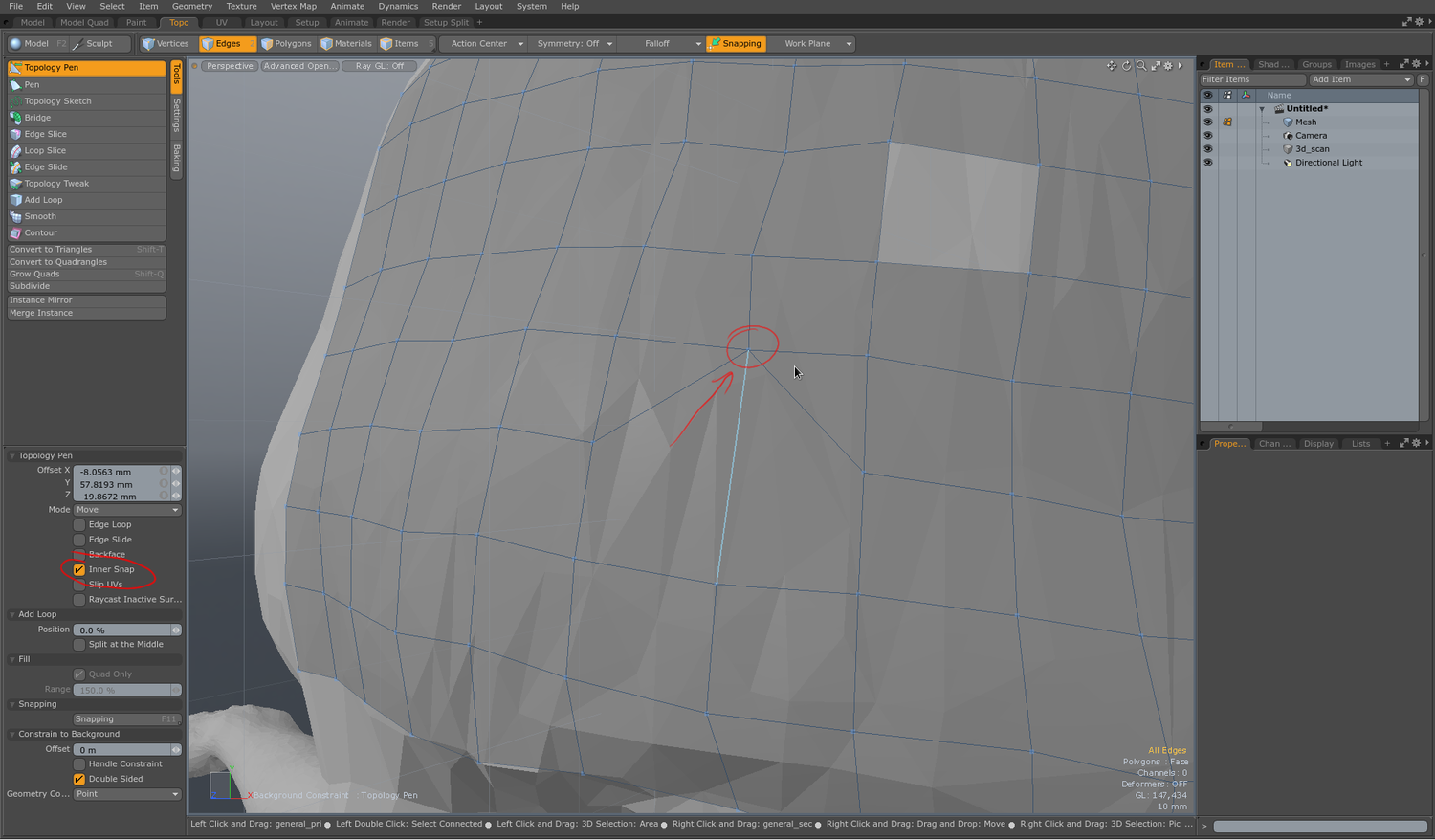Screen dimensions: 1435x840
Task: Disable the Inner Snap option
Action: tap(79, 569)
